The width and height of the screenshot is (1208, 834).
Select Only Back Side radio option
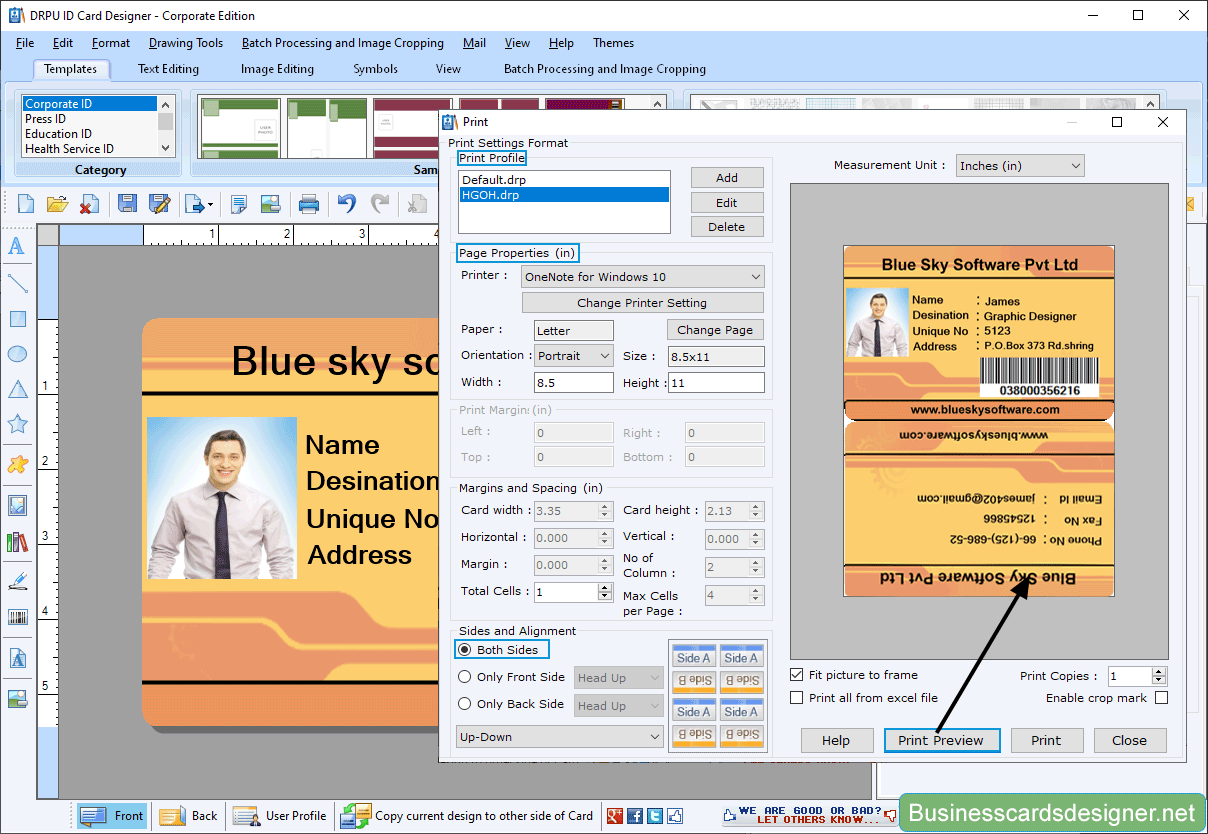point(465,704)
